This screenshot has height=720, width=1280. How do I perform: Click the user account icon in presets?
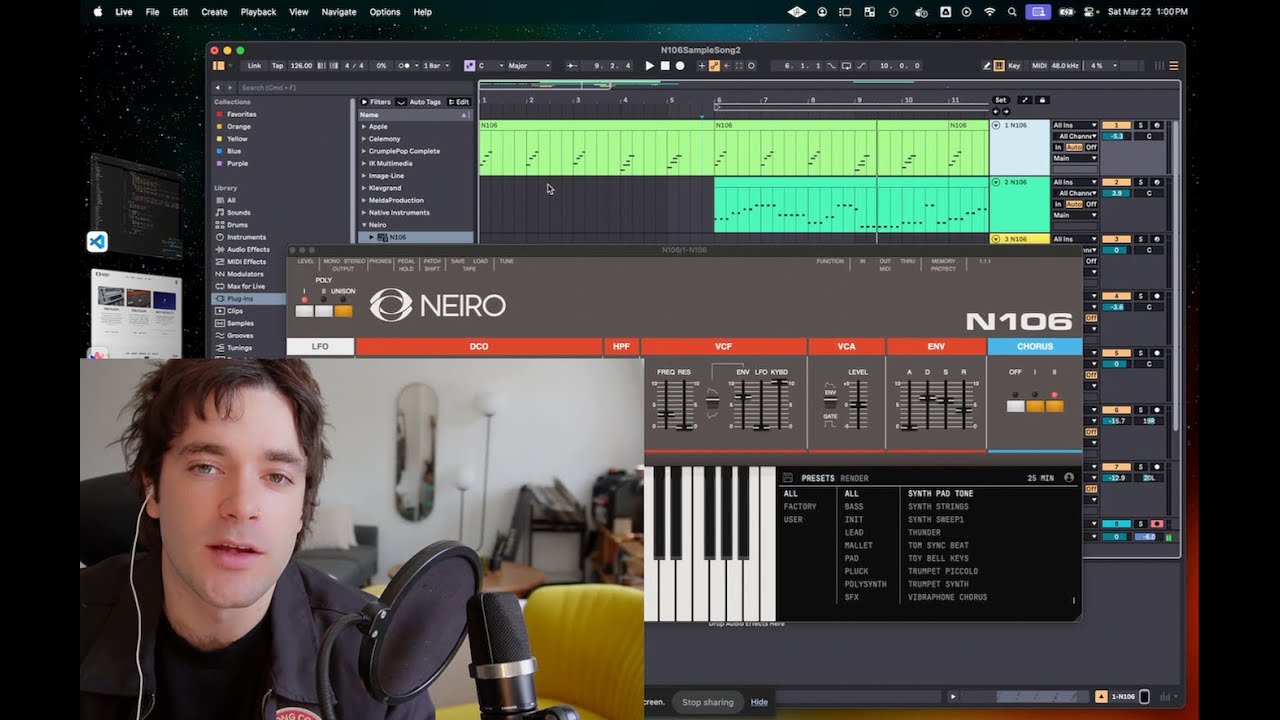click(x=1069, y=478)
